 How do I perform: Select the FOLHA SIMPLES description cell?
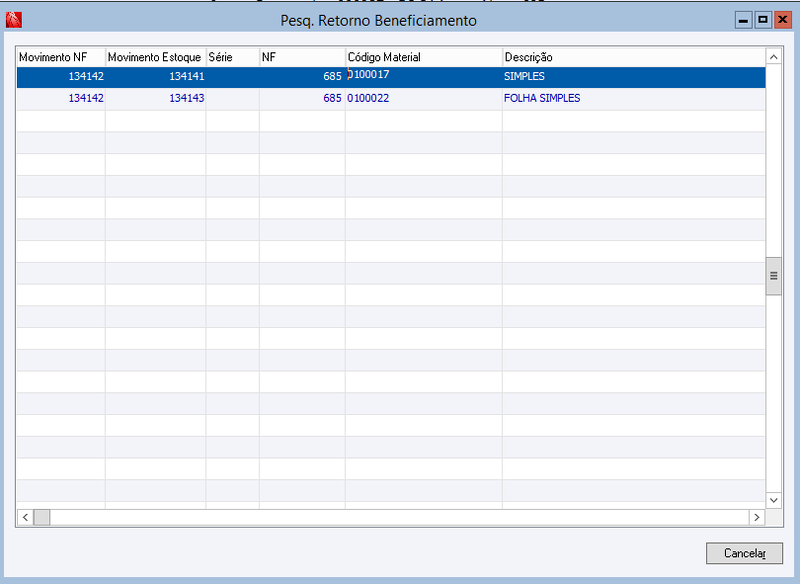coord(634,98)
